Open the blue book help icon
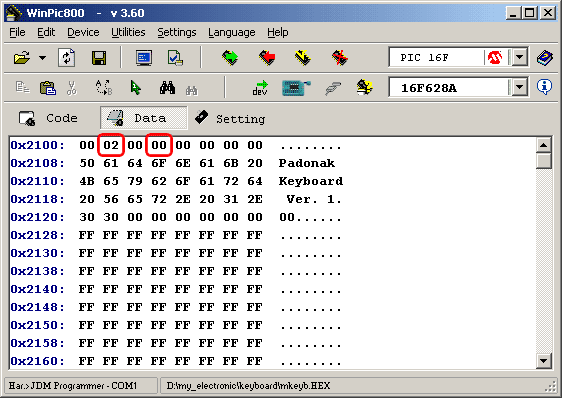Viewport: 562px width, 398px height. [544, 58]
